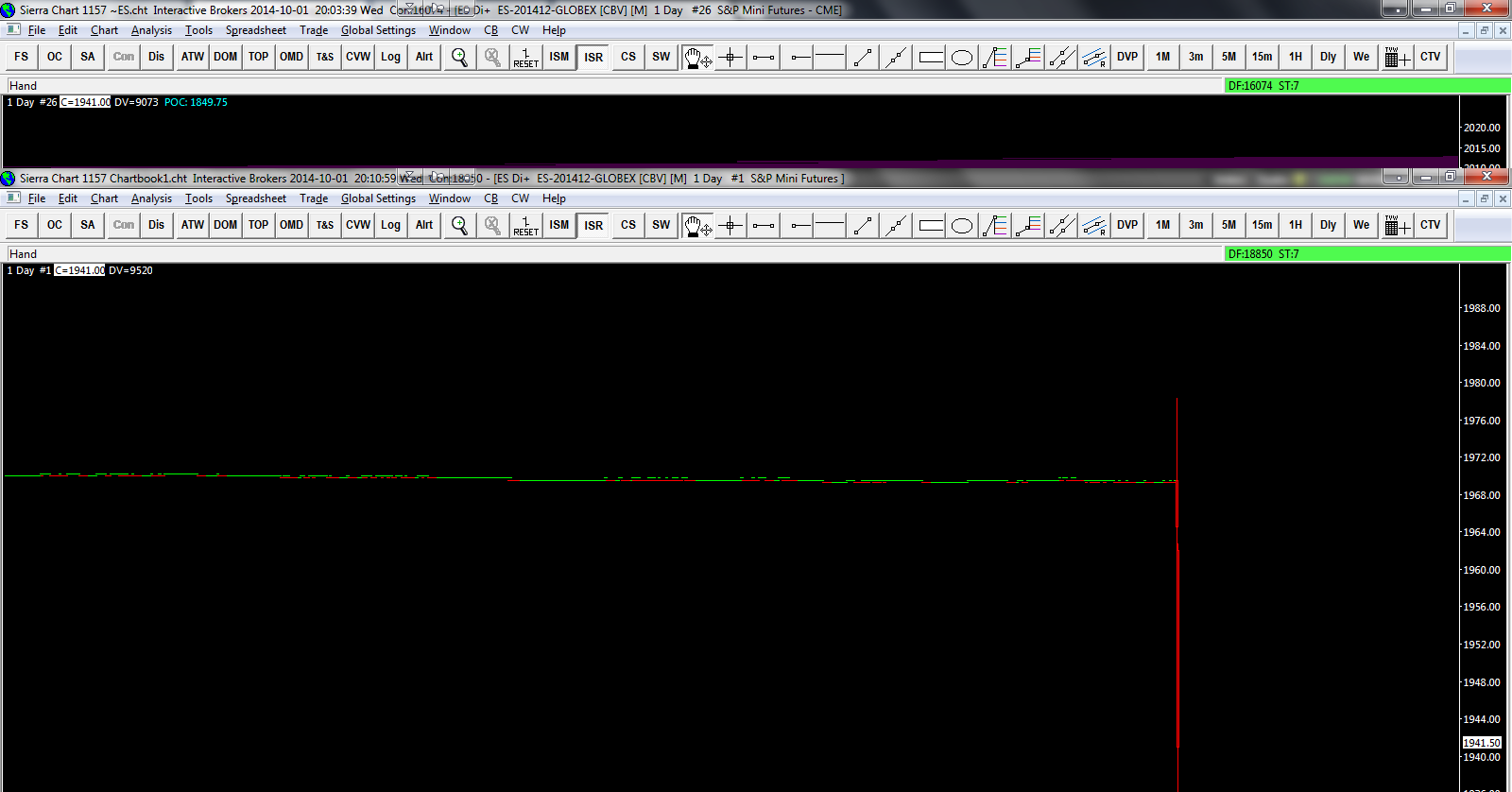Choose the linear regression tool in the top ES.cht toolbar
Screen dimensions: 1512x792
tap(1094, 57)
